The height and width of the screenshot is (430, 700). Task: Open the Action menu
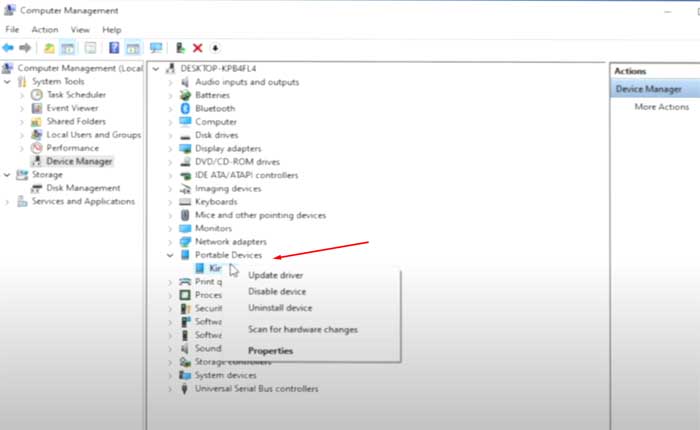tap(44, 30)
